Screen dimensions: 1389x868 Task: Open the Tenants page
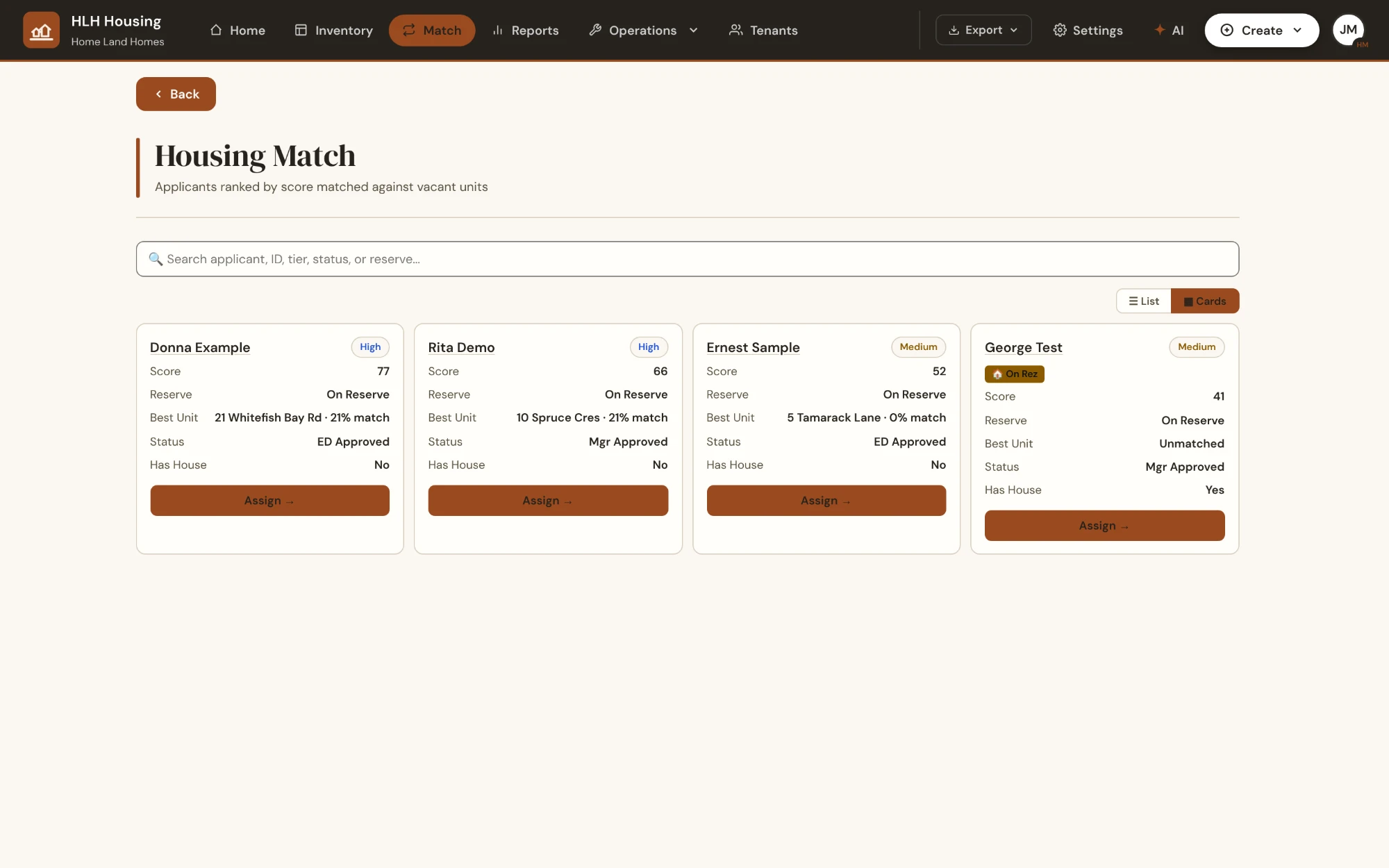[763, 31]
